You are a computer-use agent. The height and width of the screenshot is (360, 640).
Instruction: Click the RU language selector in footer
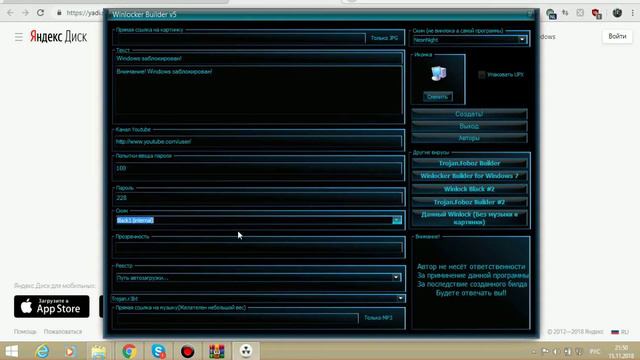(620, 332)
